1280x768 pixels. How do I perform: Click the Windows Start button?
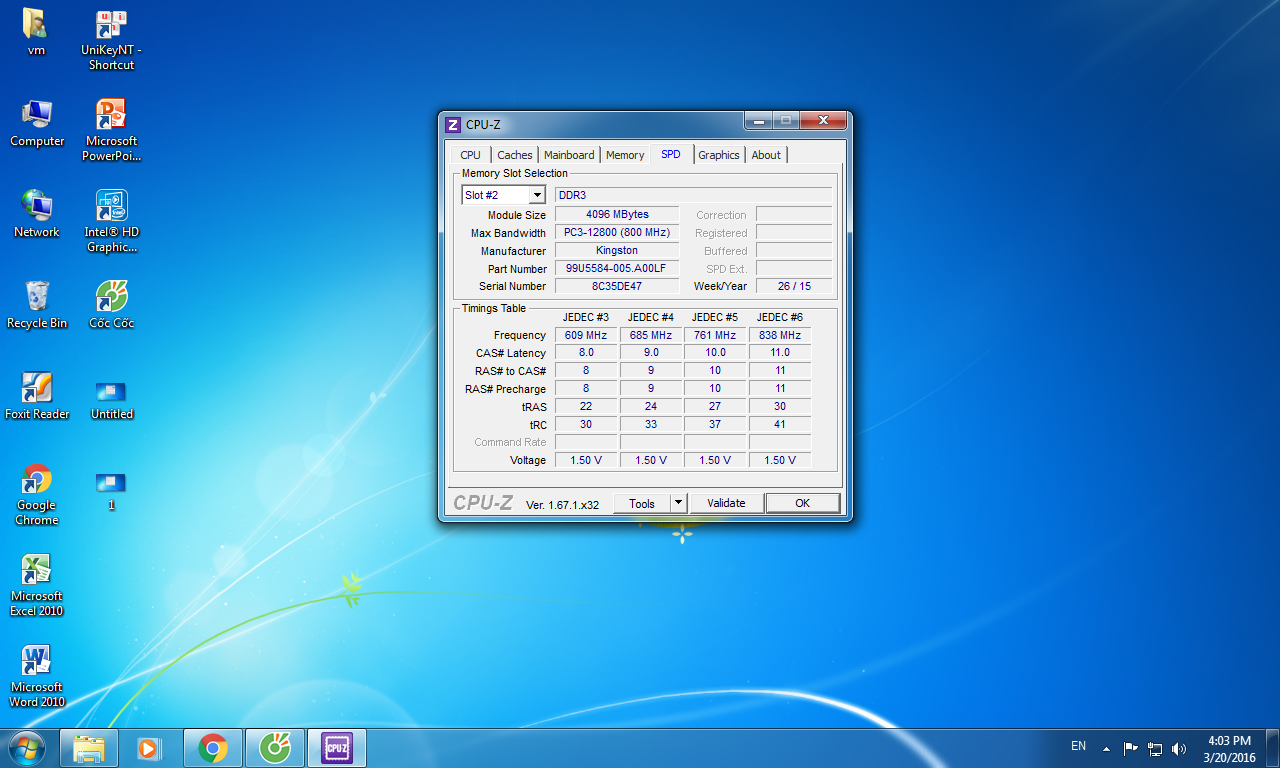(x=27, y=748)
